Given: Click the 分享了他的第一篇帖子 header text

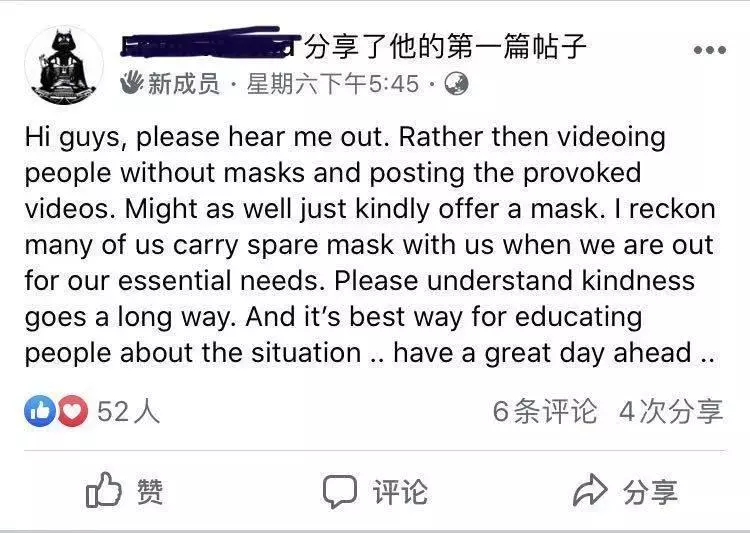Looking at the screenshot, I should 445,46.
